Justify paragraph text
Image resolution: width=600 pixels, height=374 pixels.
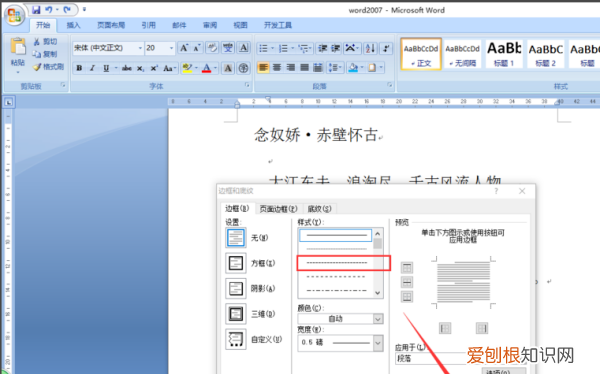pyautogui.click(x=305, y=68)
